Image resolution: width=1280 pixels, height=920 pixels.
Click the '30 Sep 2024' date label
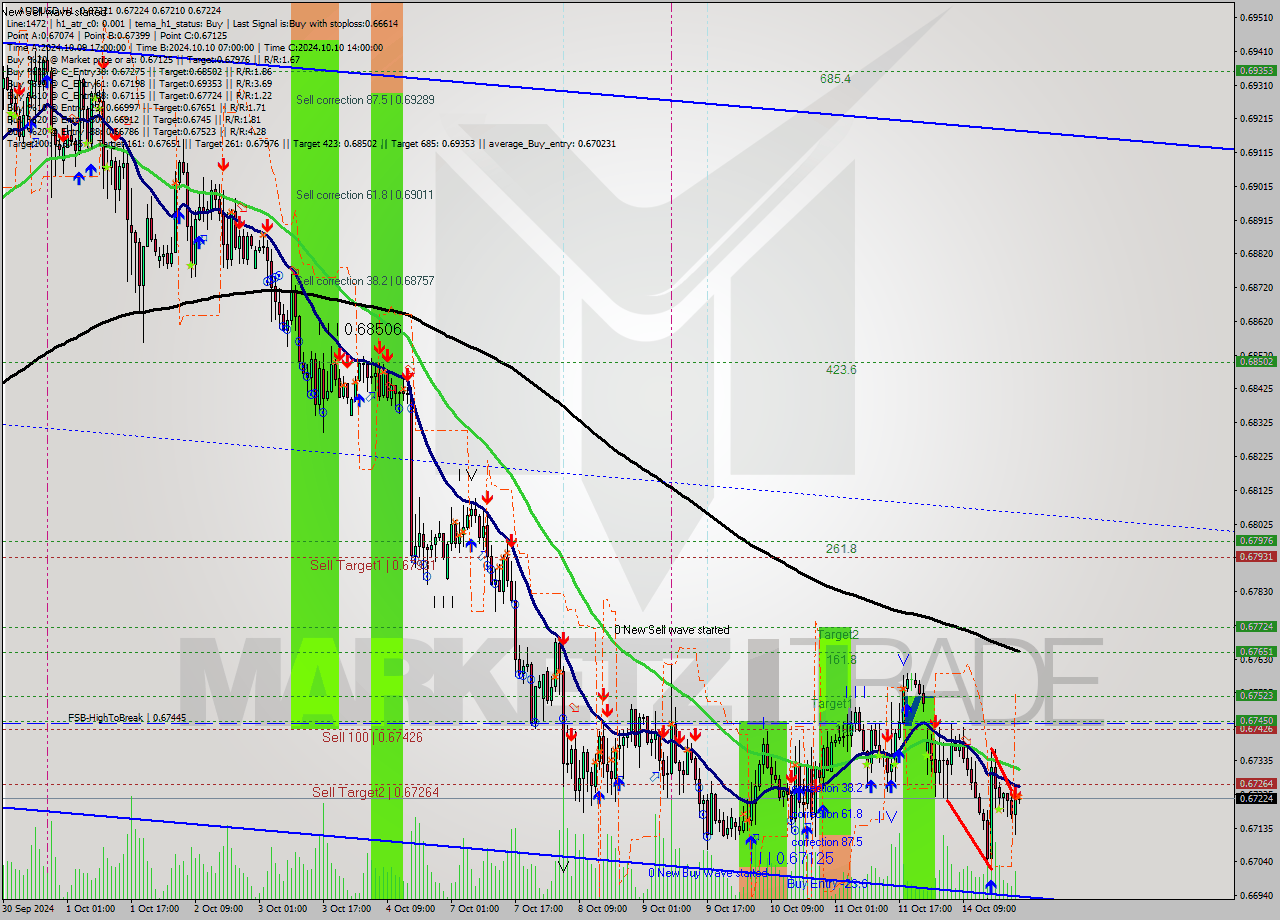click(x=29, y=909)
